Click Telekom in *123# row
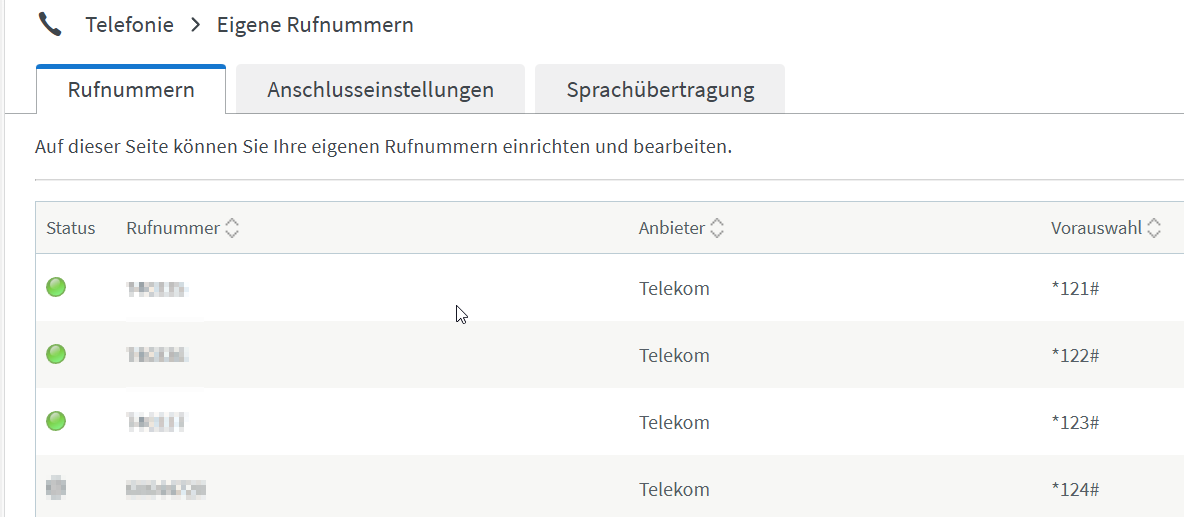Viewport: 1184px width, 517px height. click(674, 422)
